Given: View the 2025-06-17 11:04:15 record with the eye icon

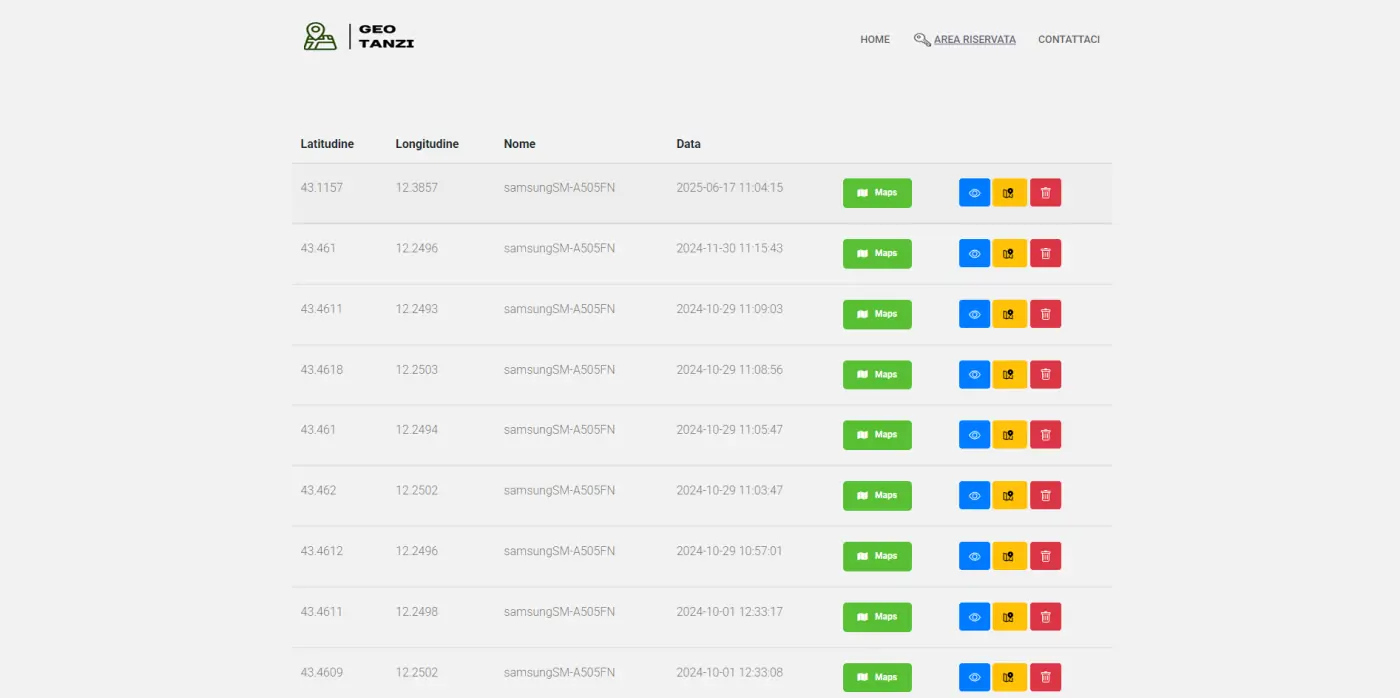Looking at the screenshot, I should pos(974,193).
